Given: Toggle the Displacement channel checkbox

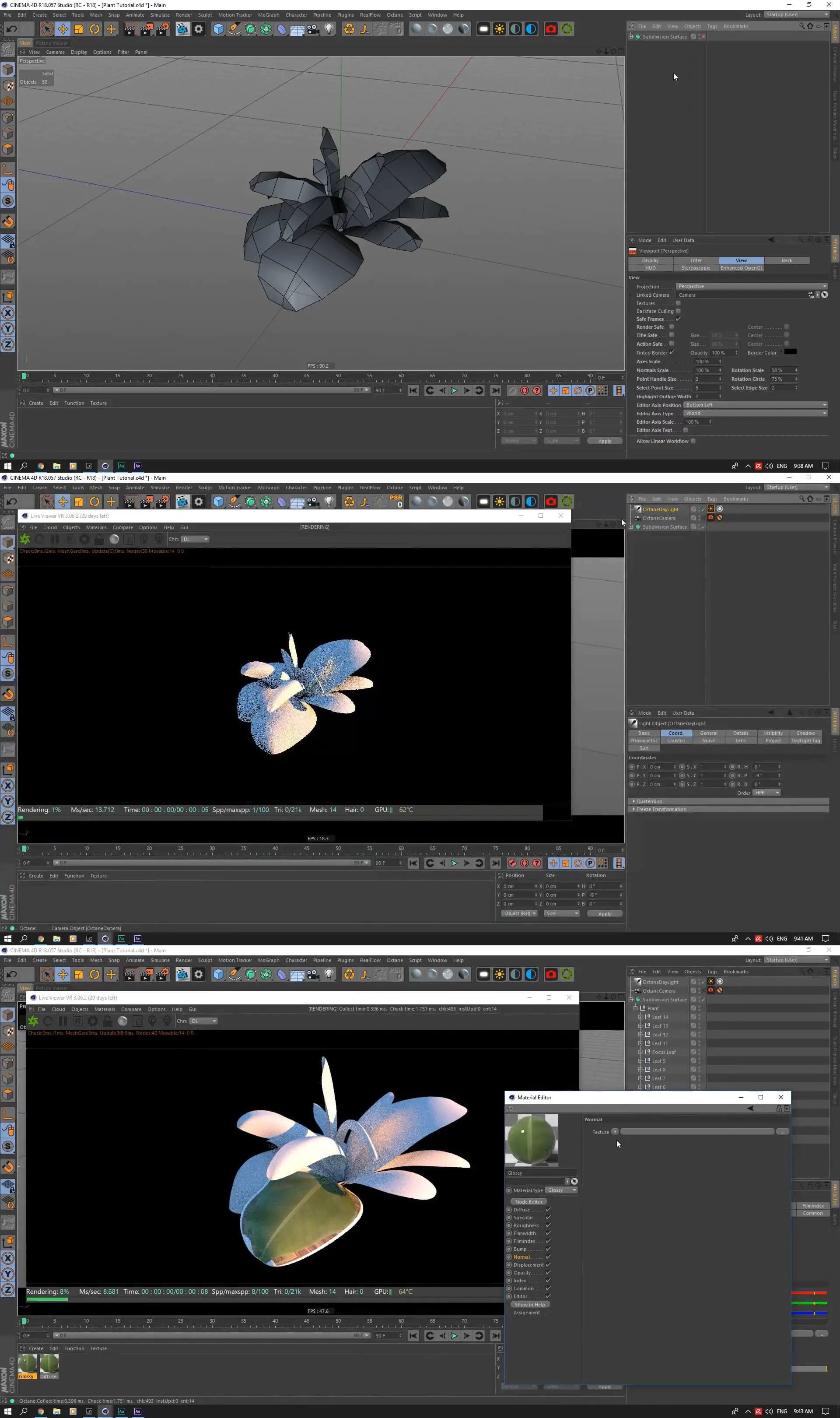Looking at the screenshot, I should point(548,1264).
